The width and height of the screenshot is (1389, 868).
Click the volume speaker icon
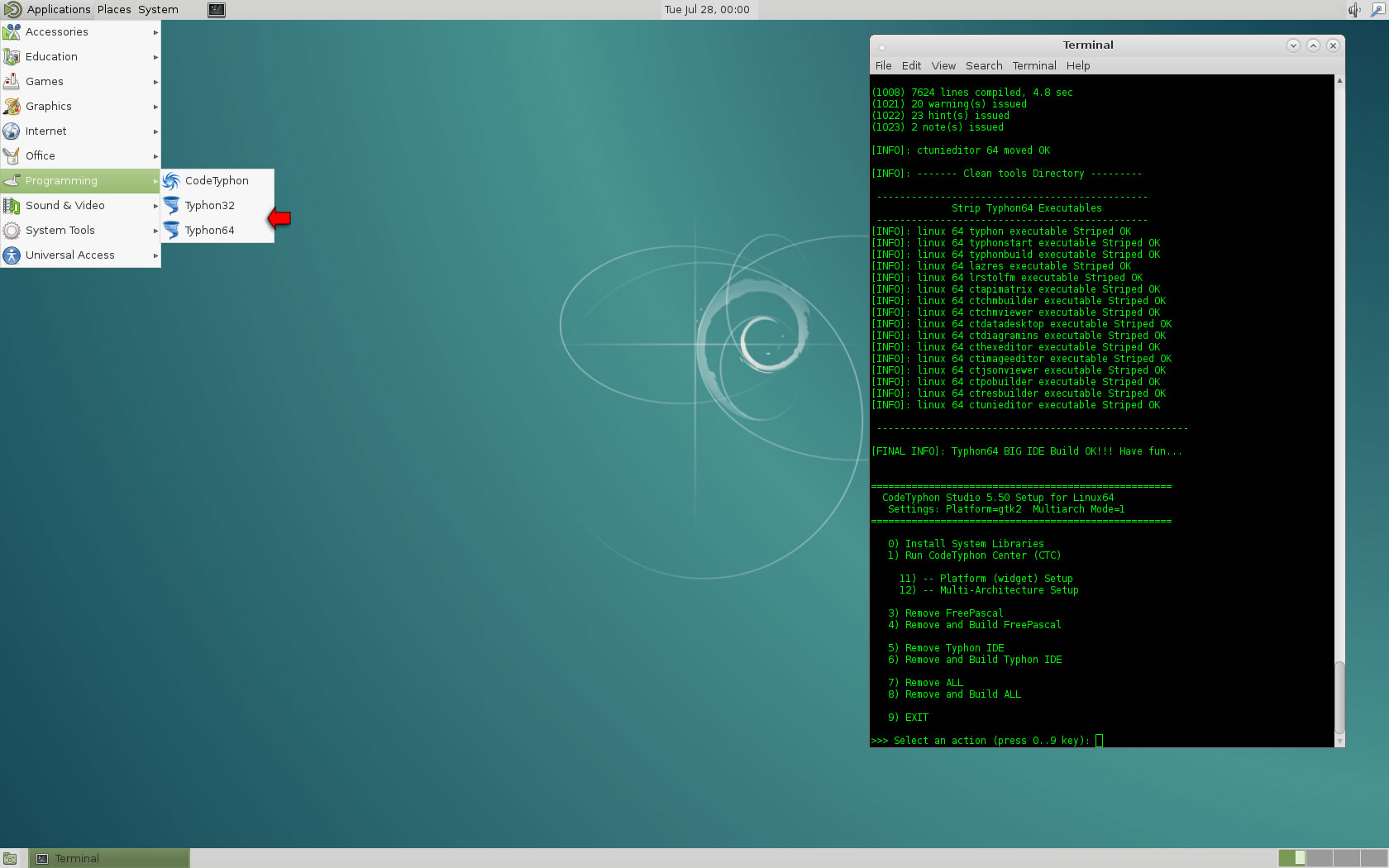point(1354,10)
